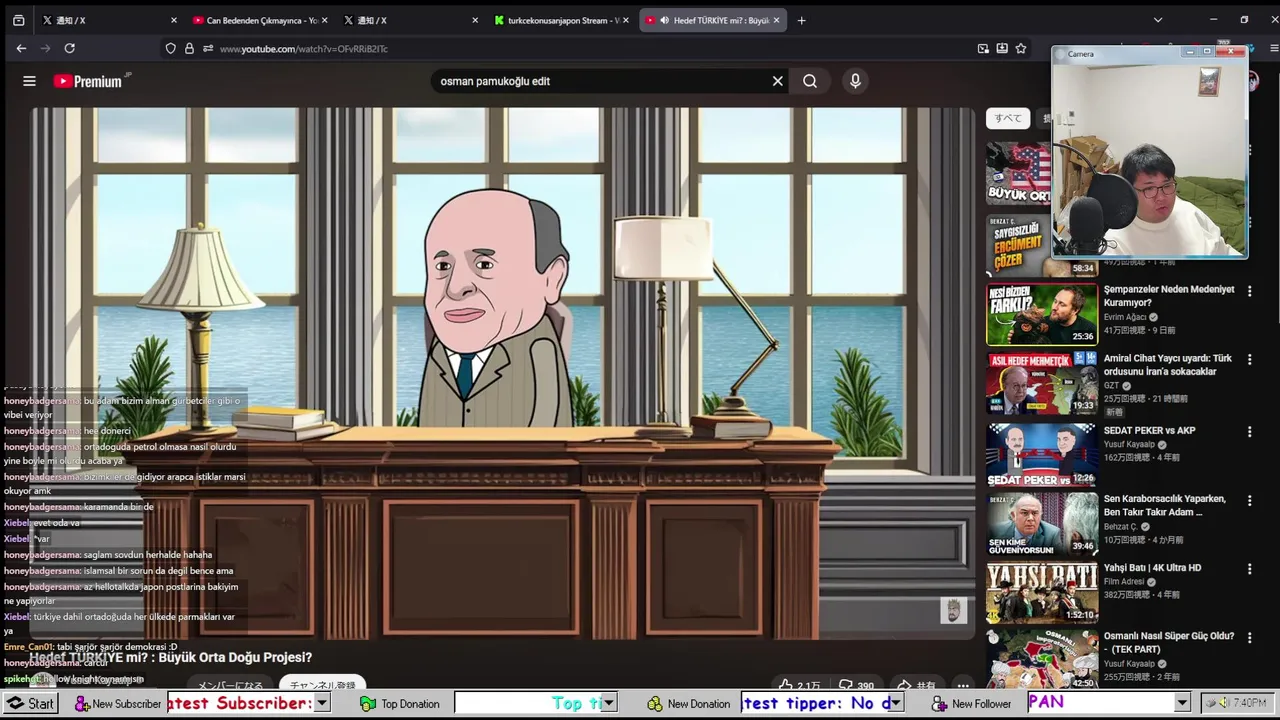This screenshot has height=720, width=1280.
Task: Click the New Follower taskbar item
Action: 972,704
